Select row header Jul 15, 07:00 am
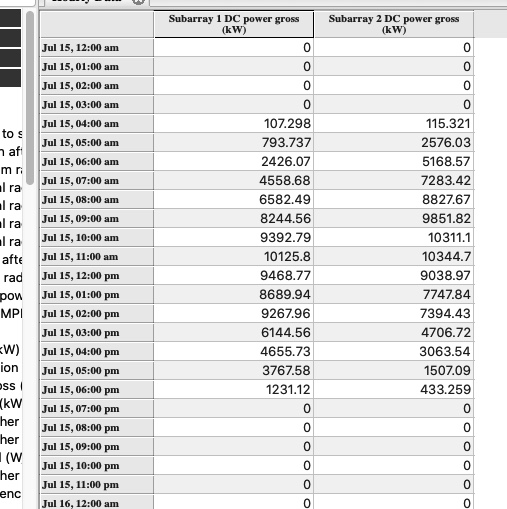This screenshot has height=509, width=507. click(x=97, y=181)
